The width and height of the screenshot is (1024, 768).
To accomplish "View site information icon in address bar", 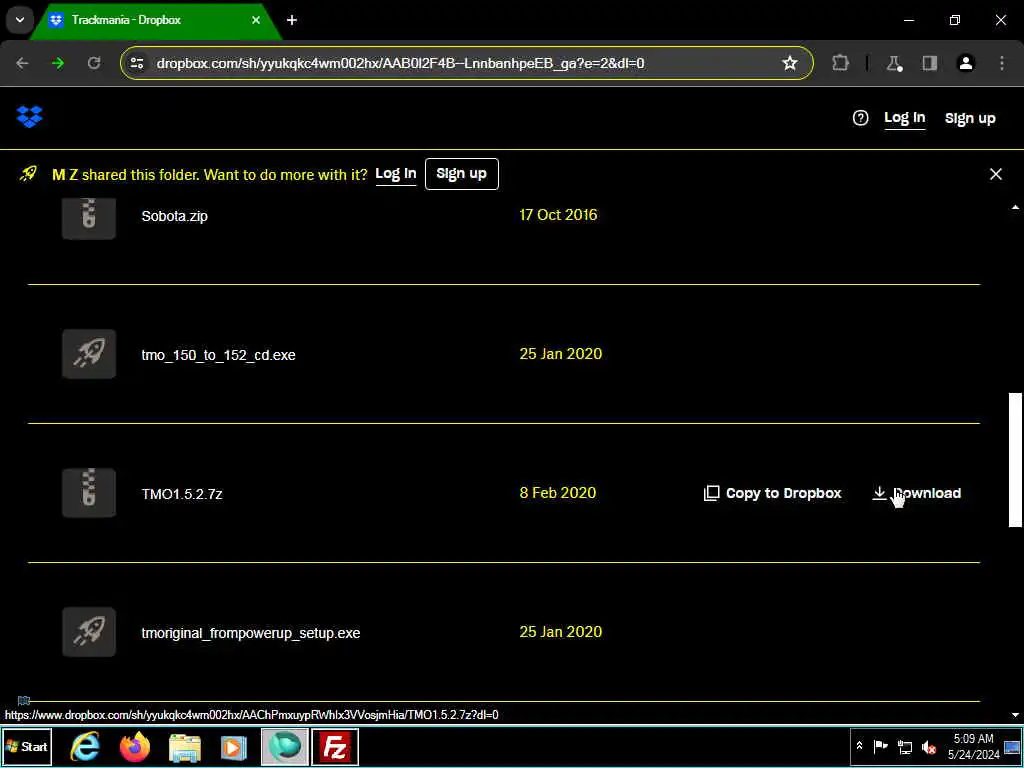I will tap(136, 63).
